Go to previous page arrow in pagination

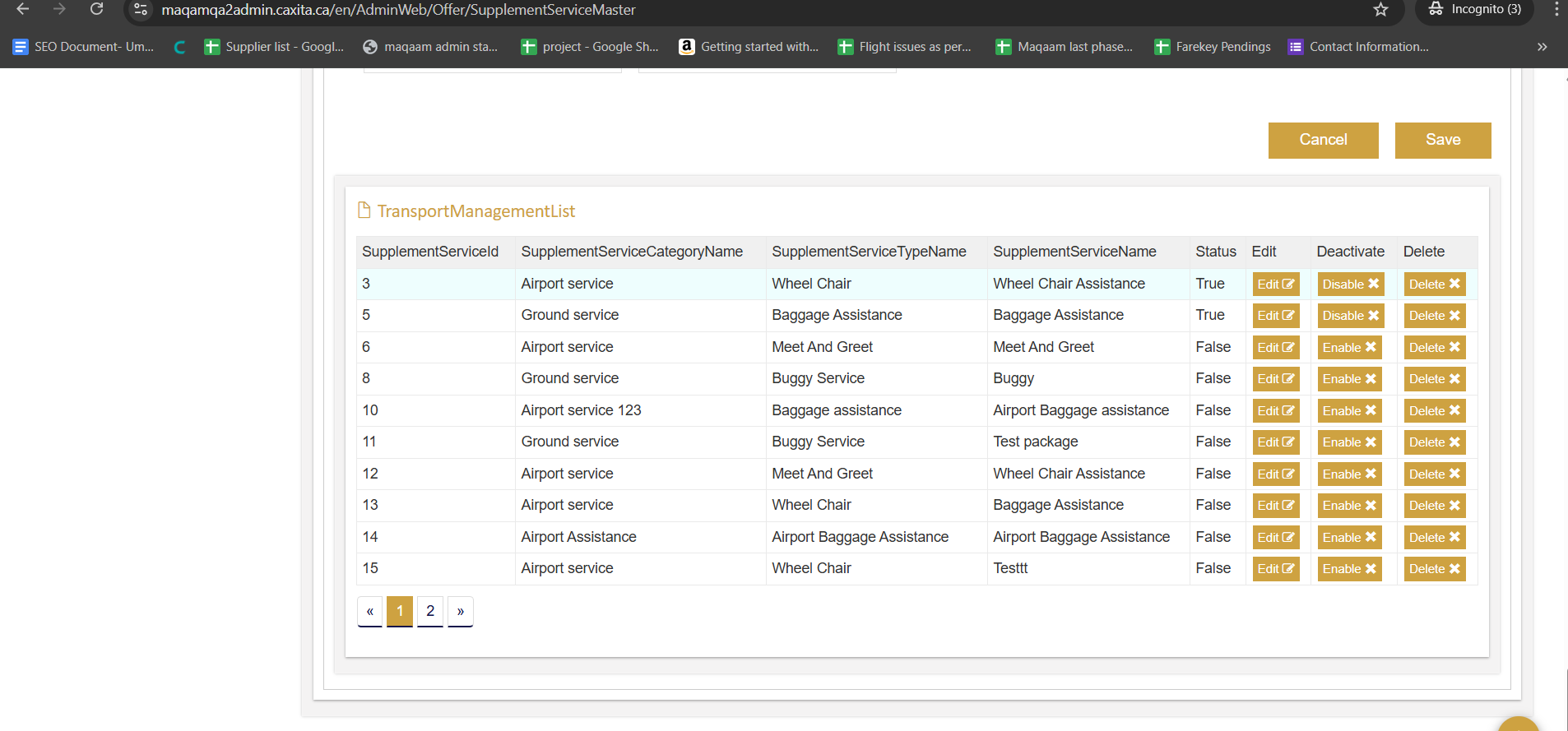pos(370,611)
